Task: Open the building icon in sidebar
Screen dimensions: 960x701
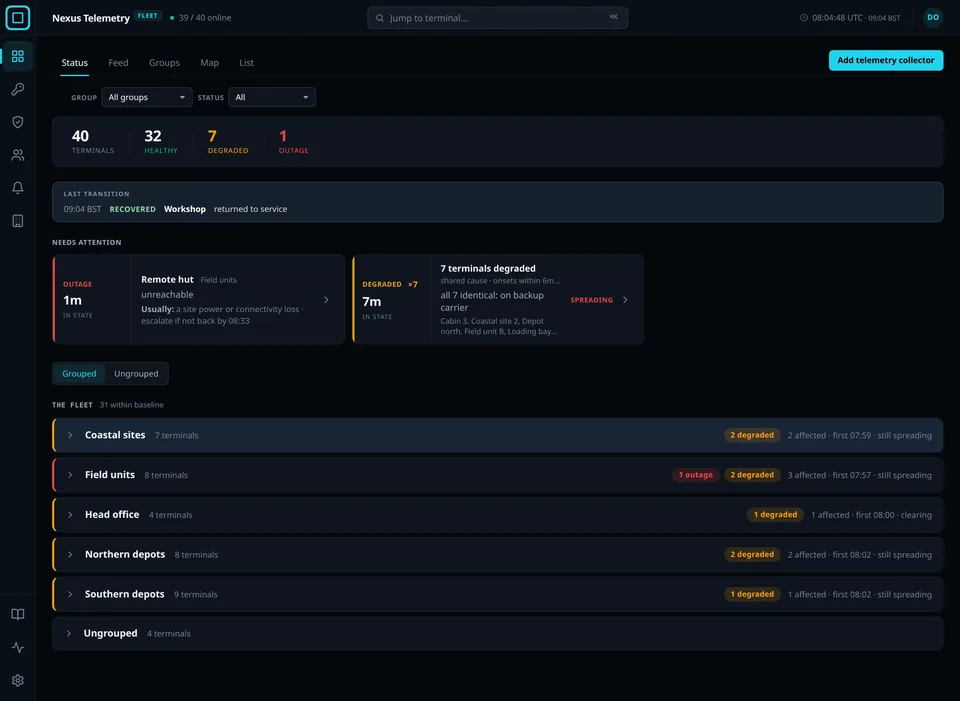Action: [18, 221]
